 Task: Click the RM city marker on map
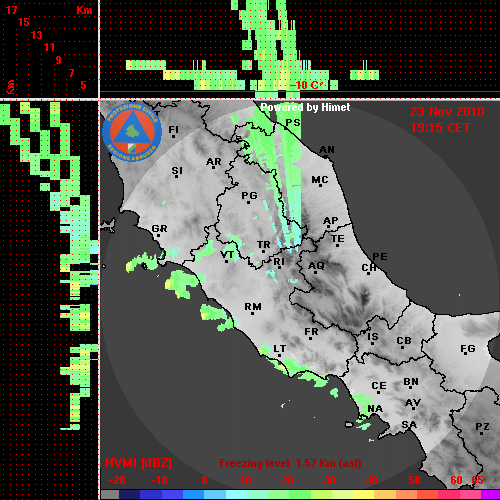253,313
